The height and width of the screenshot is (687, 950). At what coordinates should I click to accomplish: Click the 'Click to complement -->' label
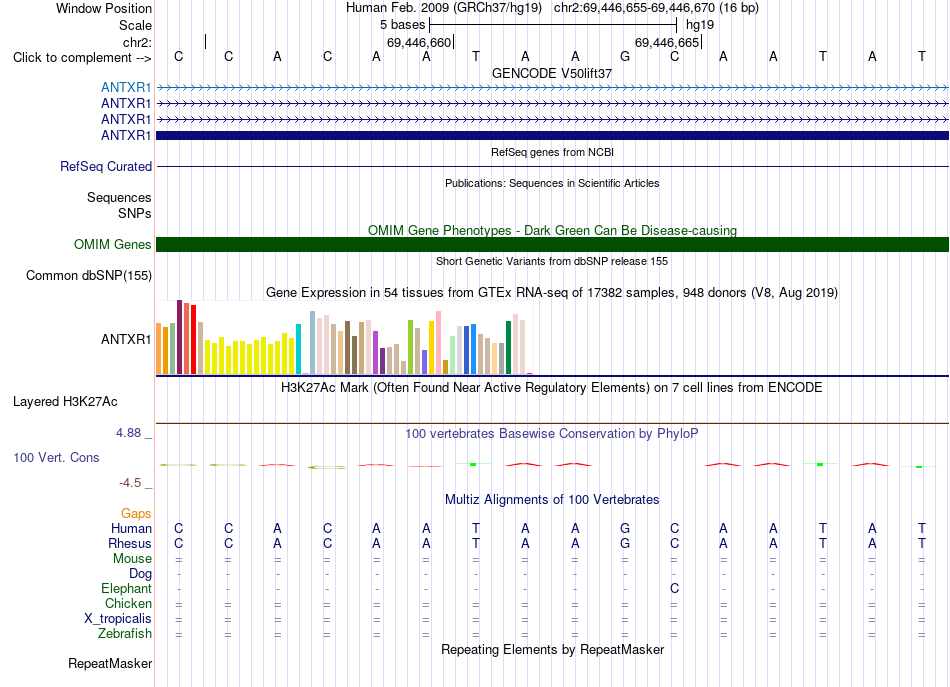82,58
